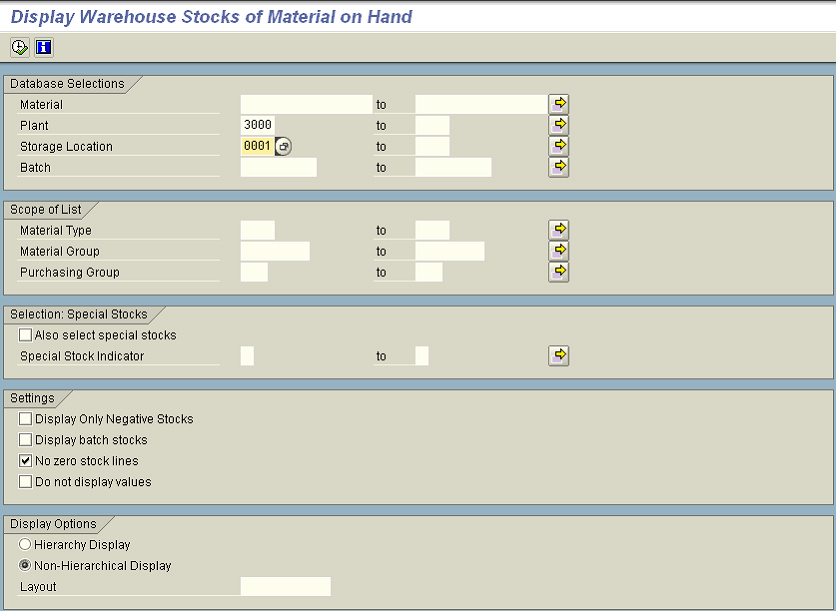837x612 pixels.
Task: Check Display Only Negative Stocks
Action: point(26,419)
